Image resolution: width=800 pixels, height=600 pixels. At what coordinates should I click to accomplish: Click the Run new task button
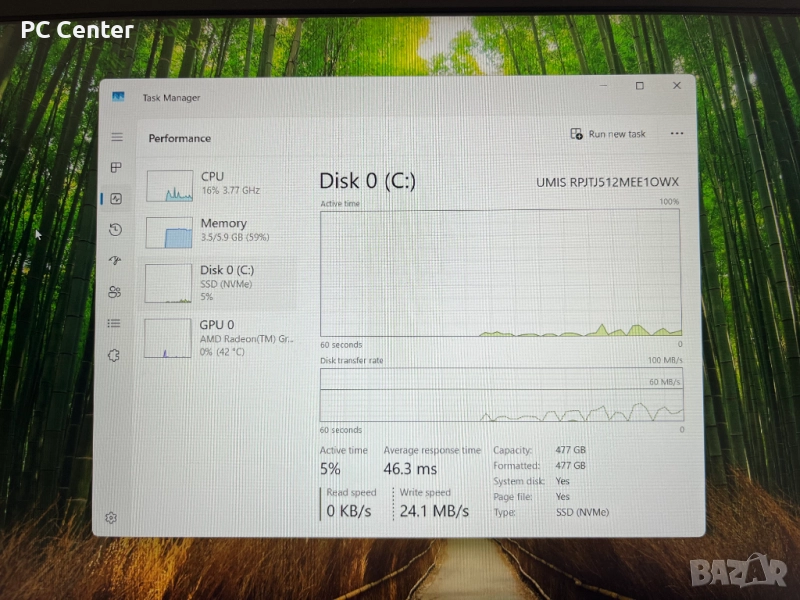click(x=608, y=134)
